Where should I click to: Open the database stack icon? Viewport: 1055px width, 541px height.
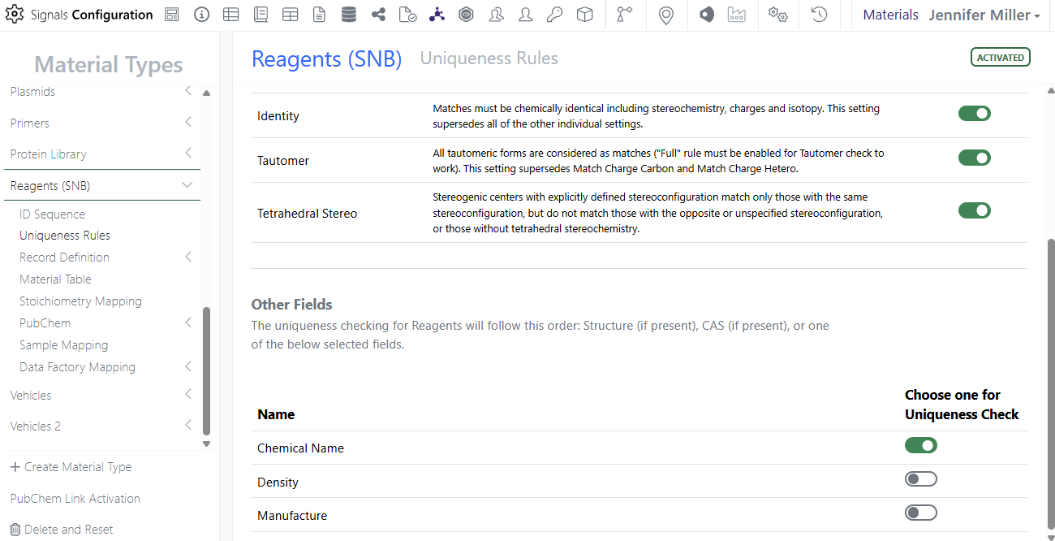coord(348,15)
